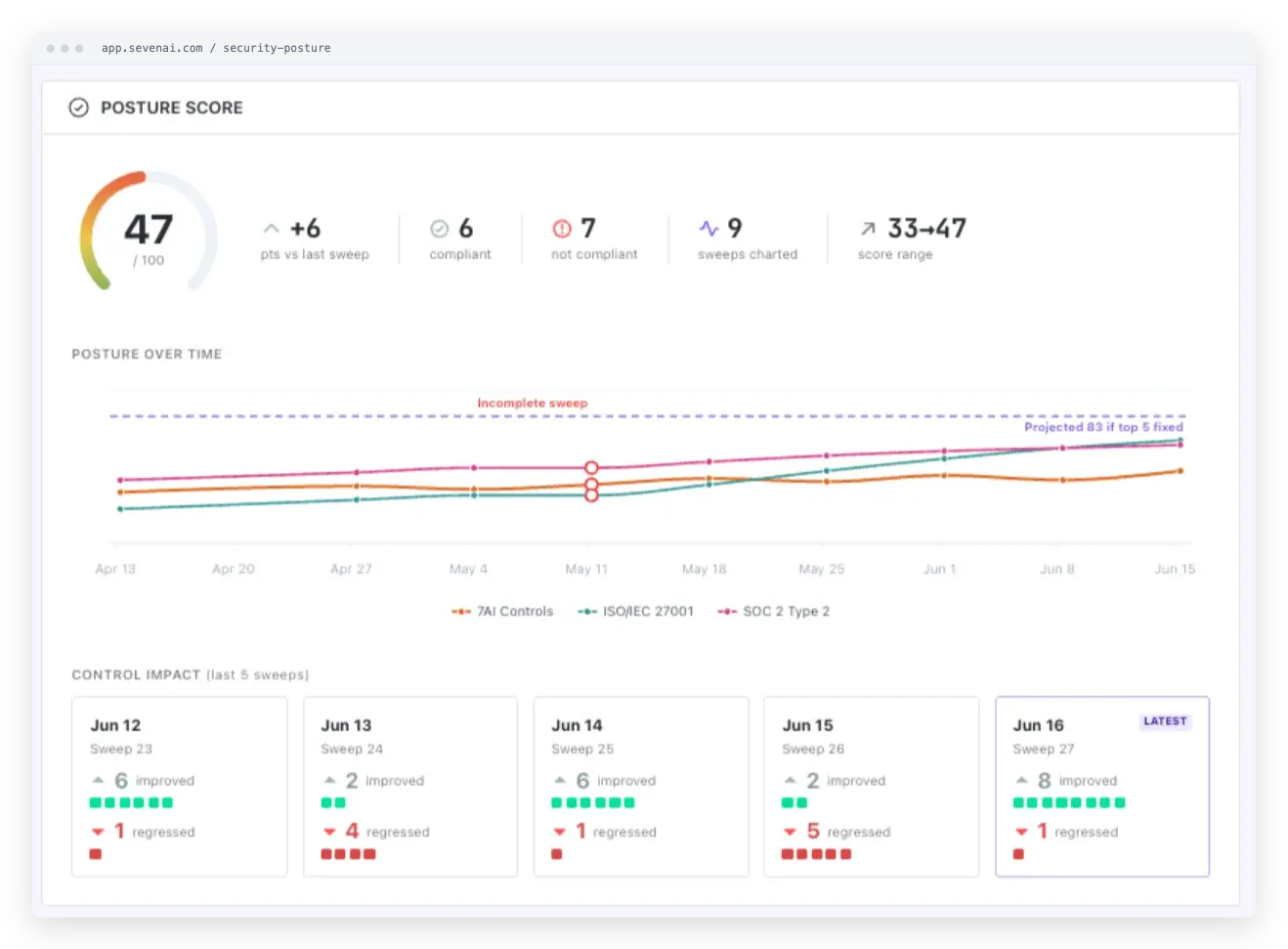Click the '5 regressed' text on Jun 15 card
1288x949 pixels.
click(x=848, y=832)
